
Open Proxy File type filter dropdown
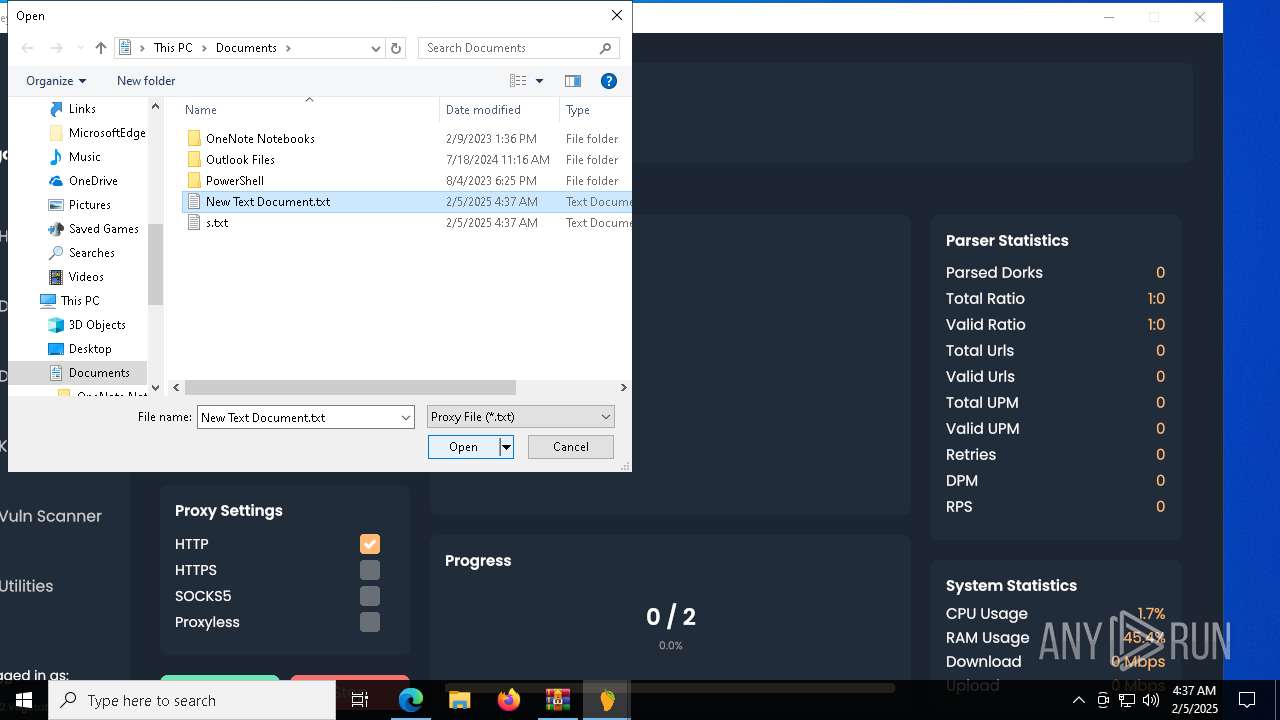(520, 417)
